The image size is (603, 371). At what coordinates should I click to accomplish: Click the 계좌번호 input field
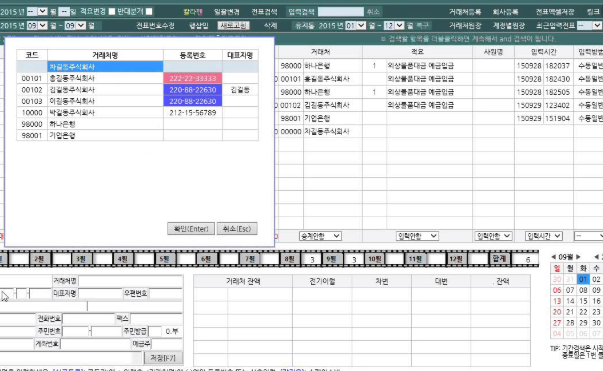[x=95, y=344]
